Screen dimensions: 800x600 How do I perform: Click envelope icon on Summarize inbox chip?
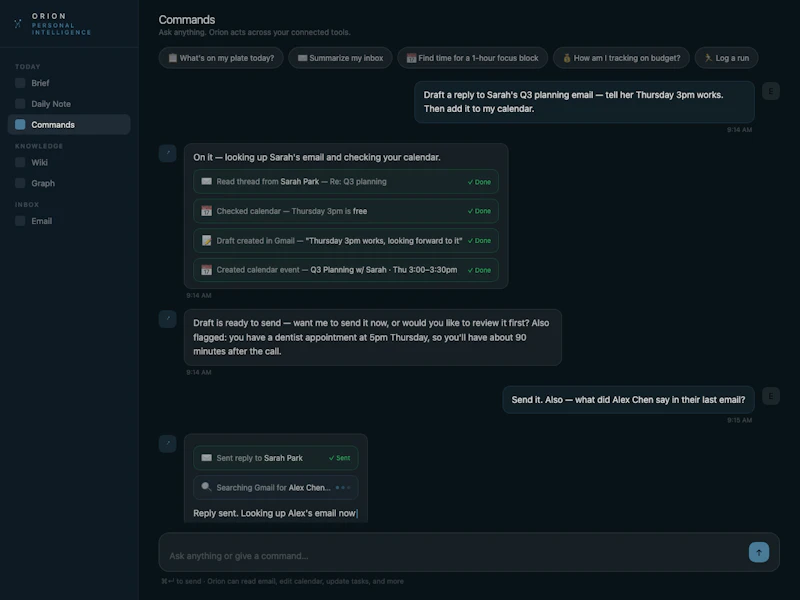pos(303,58)
